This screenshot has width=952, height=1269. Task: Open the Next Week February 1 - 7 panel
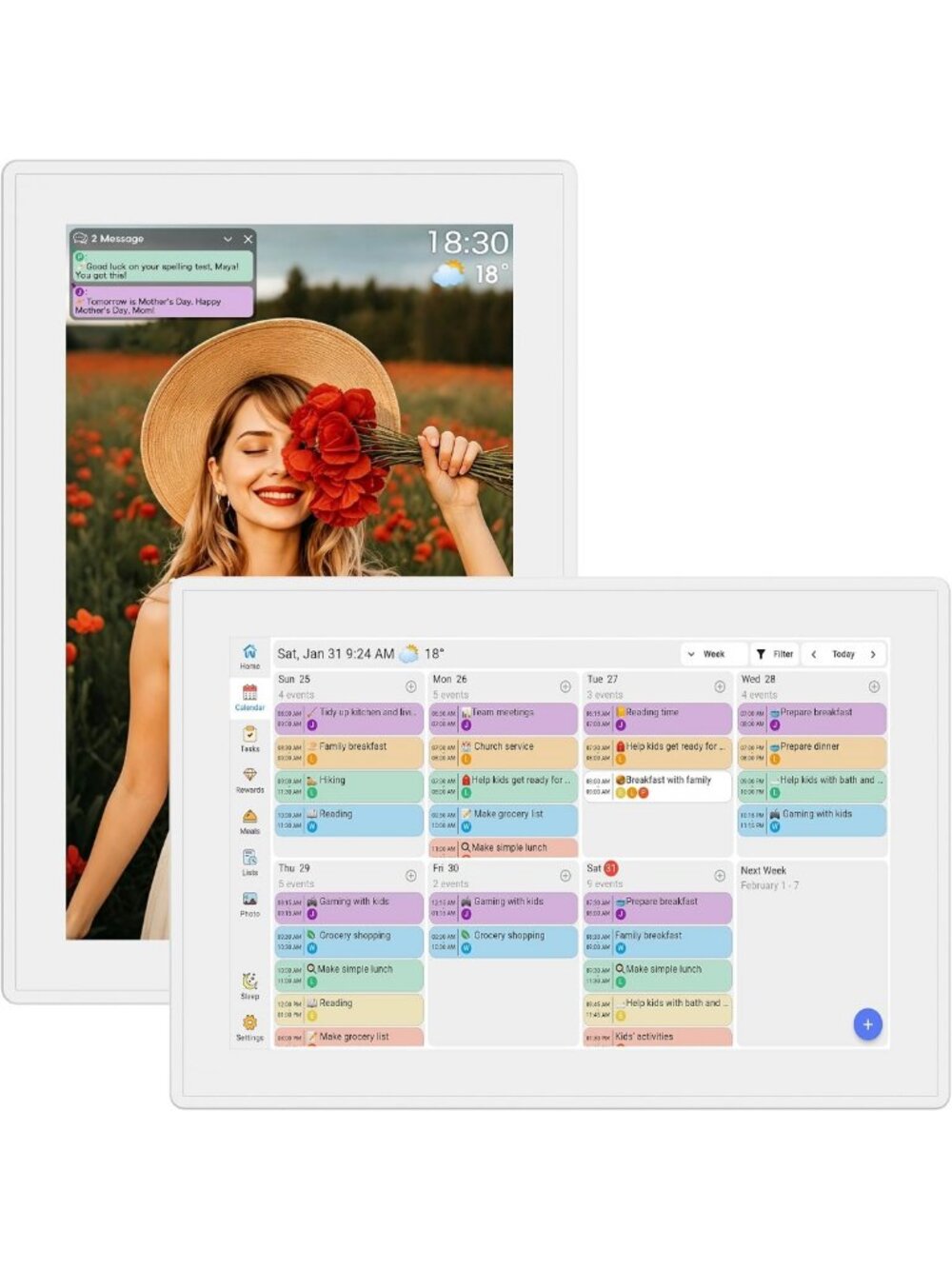(813, 953)
